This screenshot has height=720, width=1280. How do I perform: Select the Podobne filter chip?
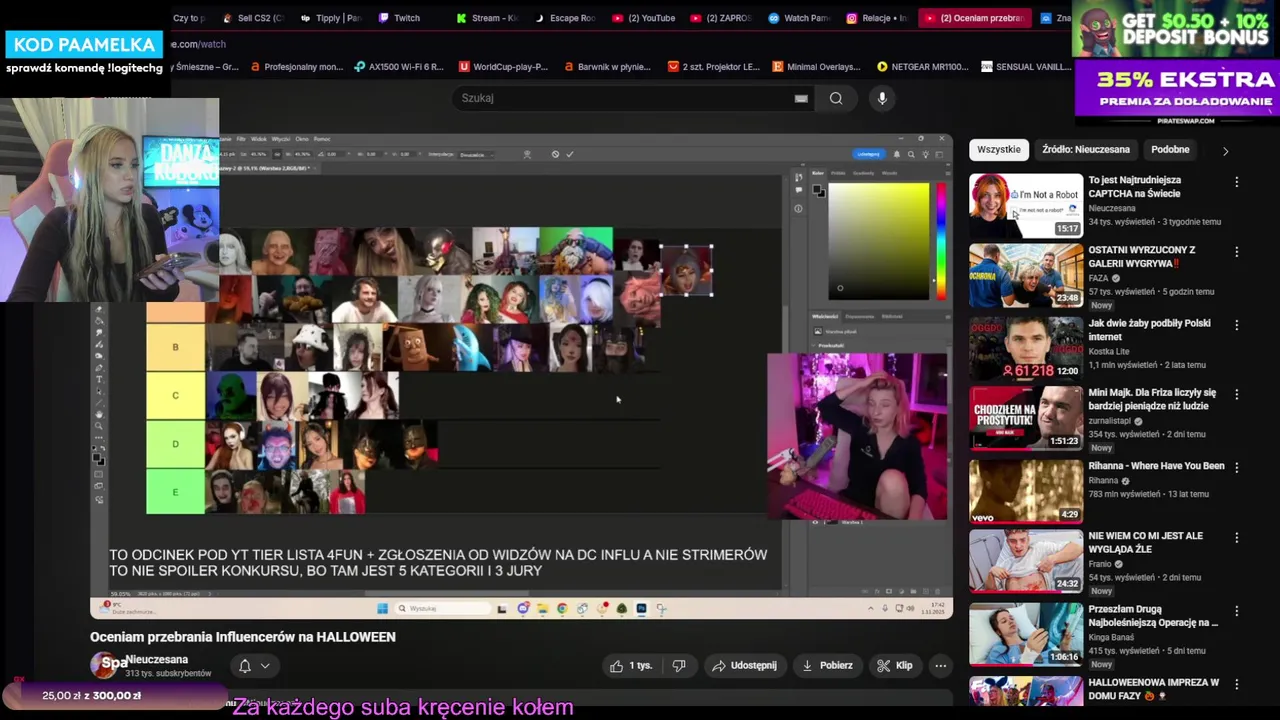point(1170,150)
